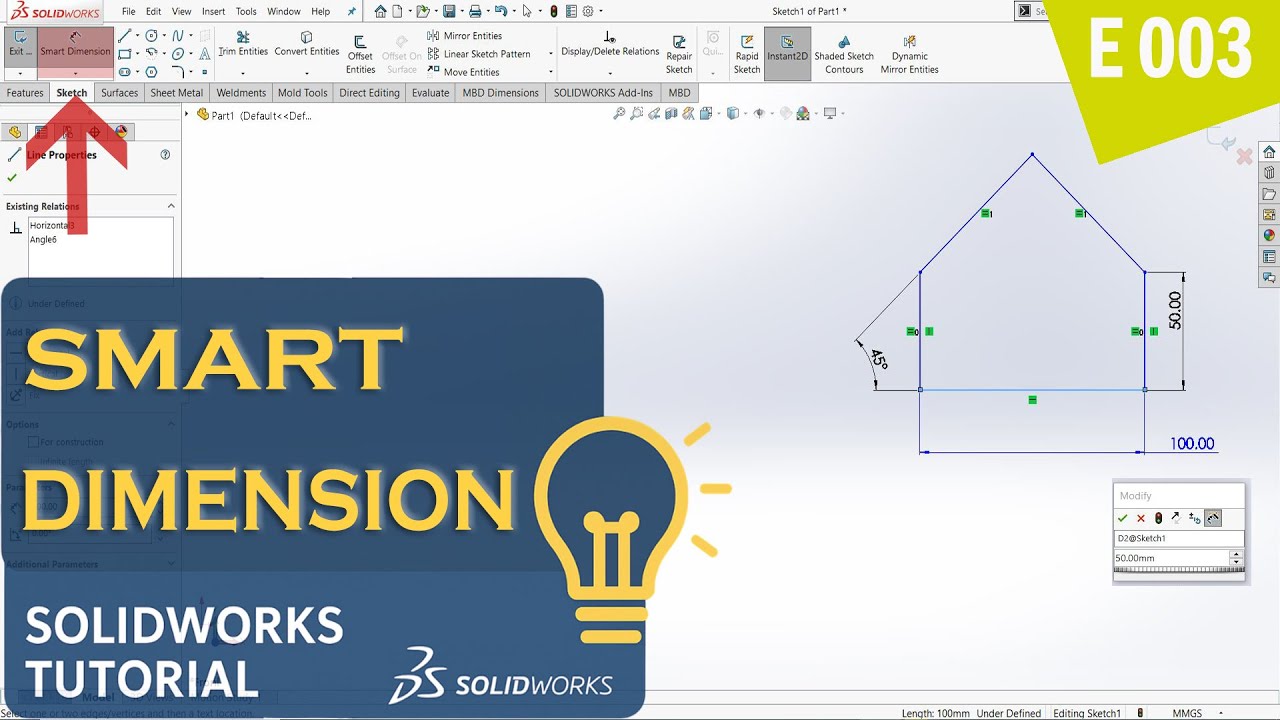Choose the Polygon sketch tool
Screen dimensions: 1280x720
pos(151,72)
